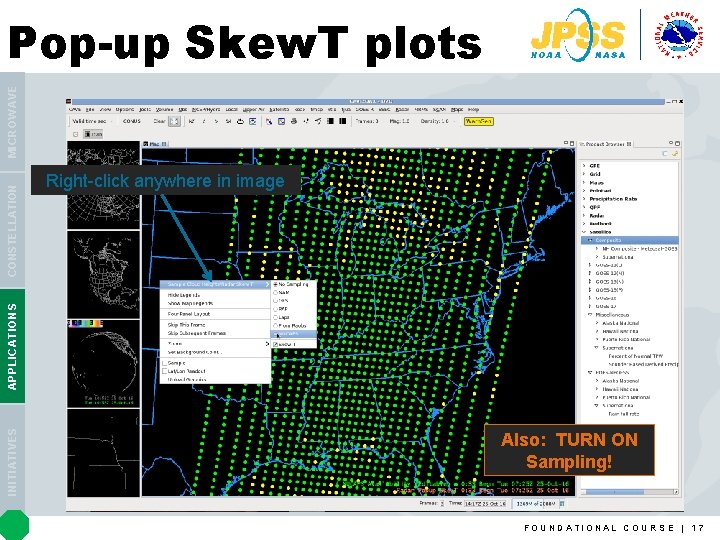
Task: Select Percent of Normal TPW item
Action: [636, 356]
